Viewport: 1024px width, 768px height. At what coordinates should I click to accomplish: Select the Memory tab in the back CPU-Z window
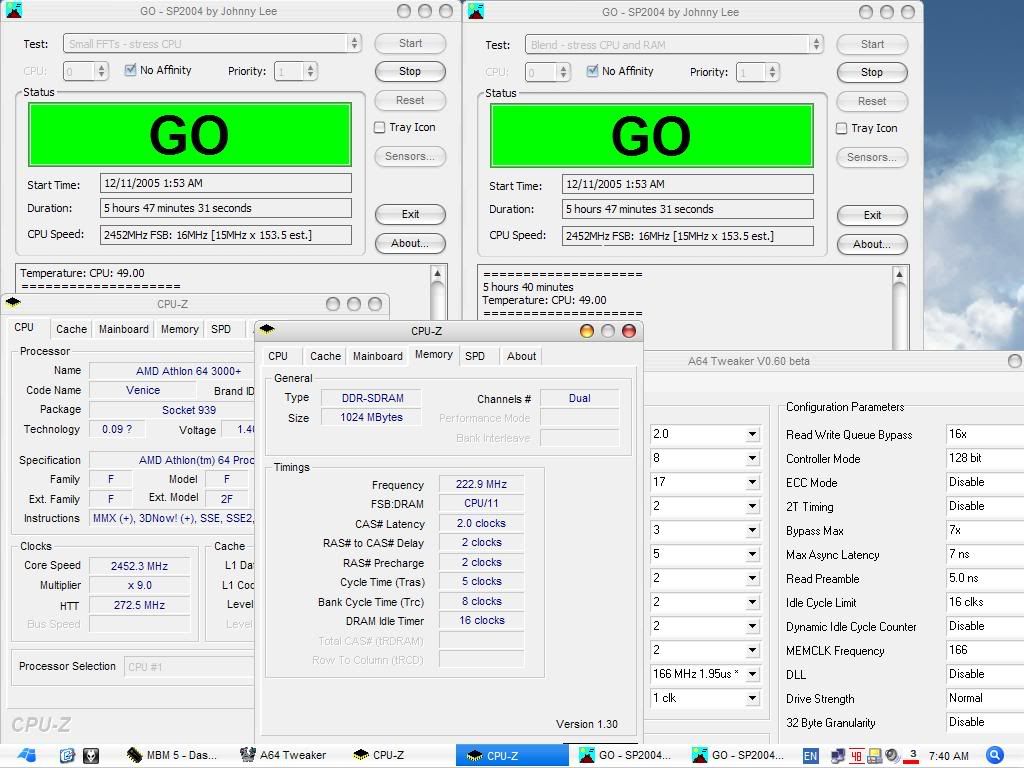pyautogui.click(x=180, y=329)
